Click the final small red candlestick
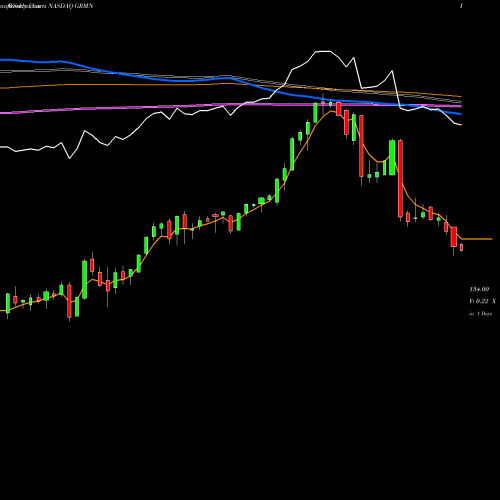500x500 pixels. (x=462, y=247)
